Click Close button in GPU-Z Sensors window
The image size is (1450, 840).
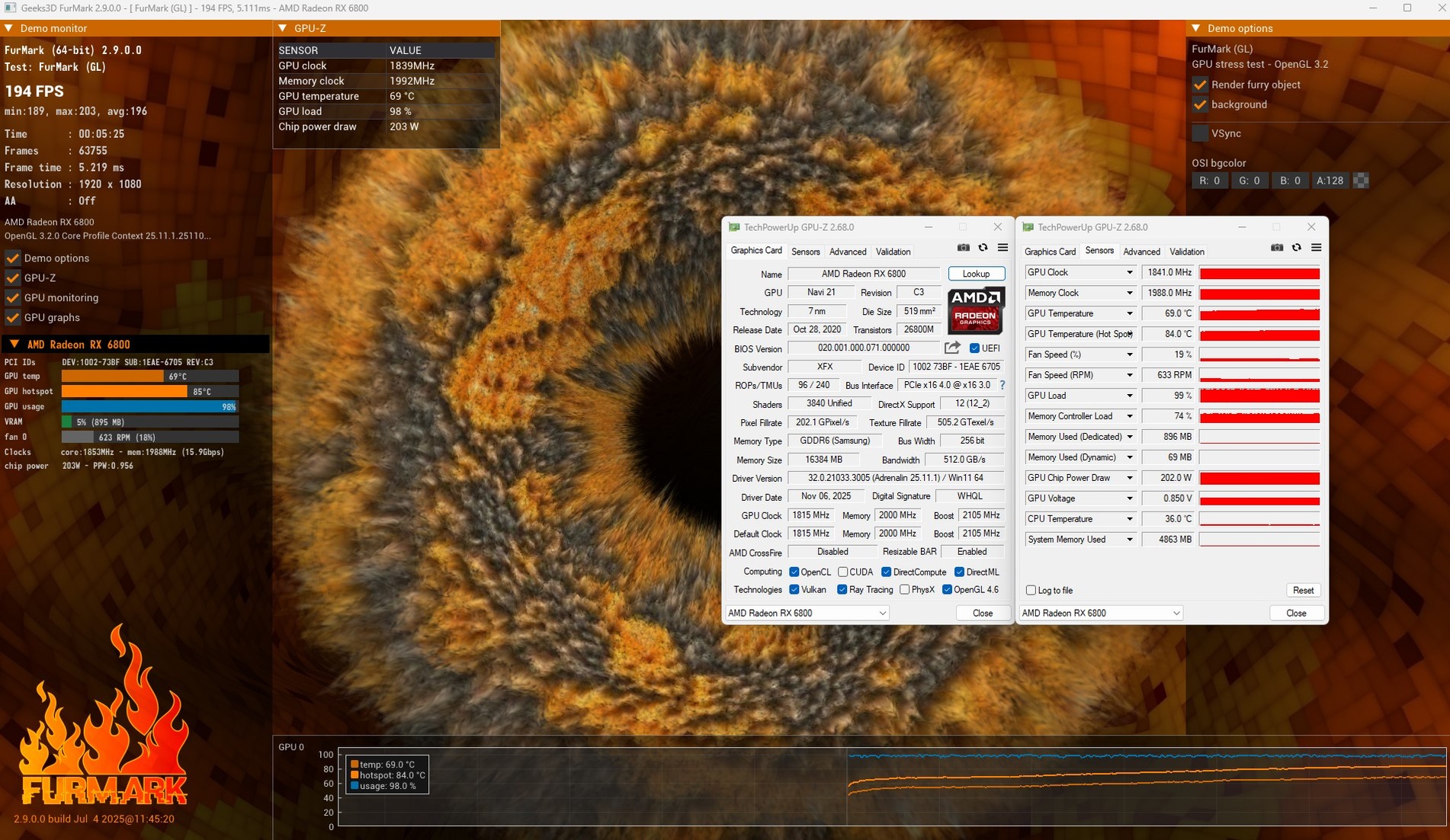point(1296,613)
